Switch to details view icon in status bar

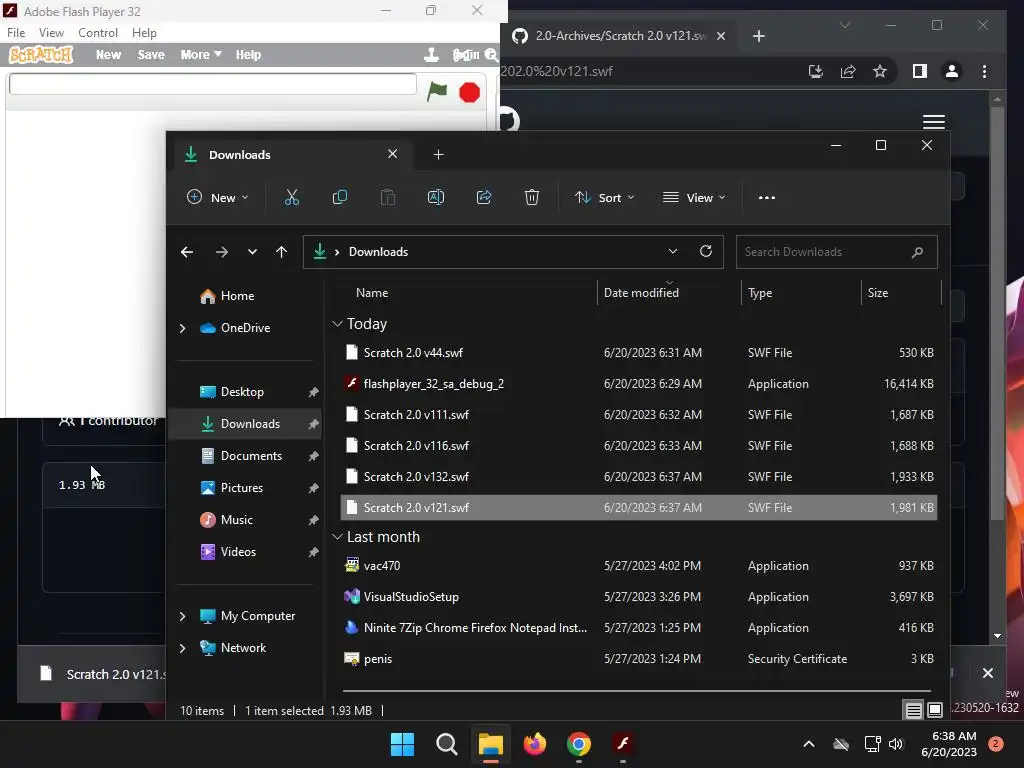914,710
